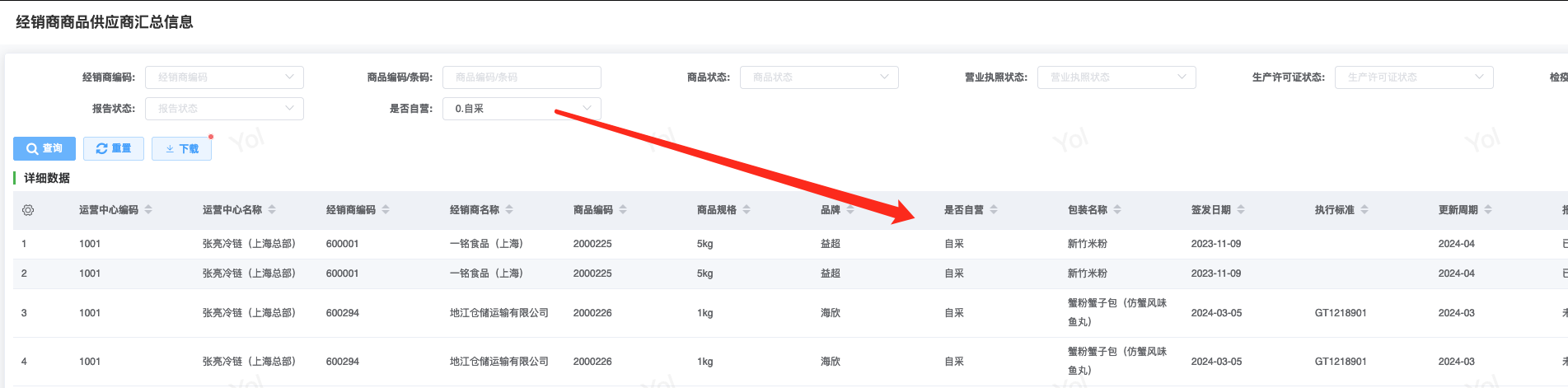This screenshot has height=388, width=1568.
Task: Click 张亮冷链（上海总部）in row 3
Action: pyautogui.click(x=249, y=313)
